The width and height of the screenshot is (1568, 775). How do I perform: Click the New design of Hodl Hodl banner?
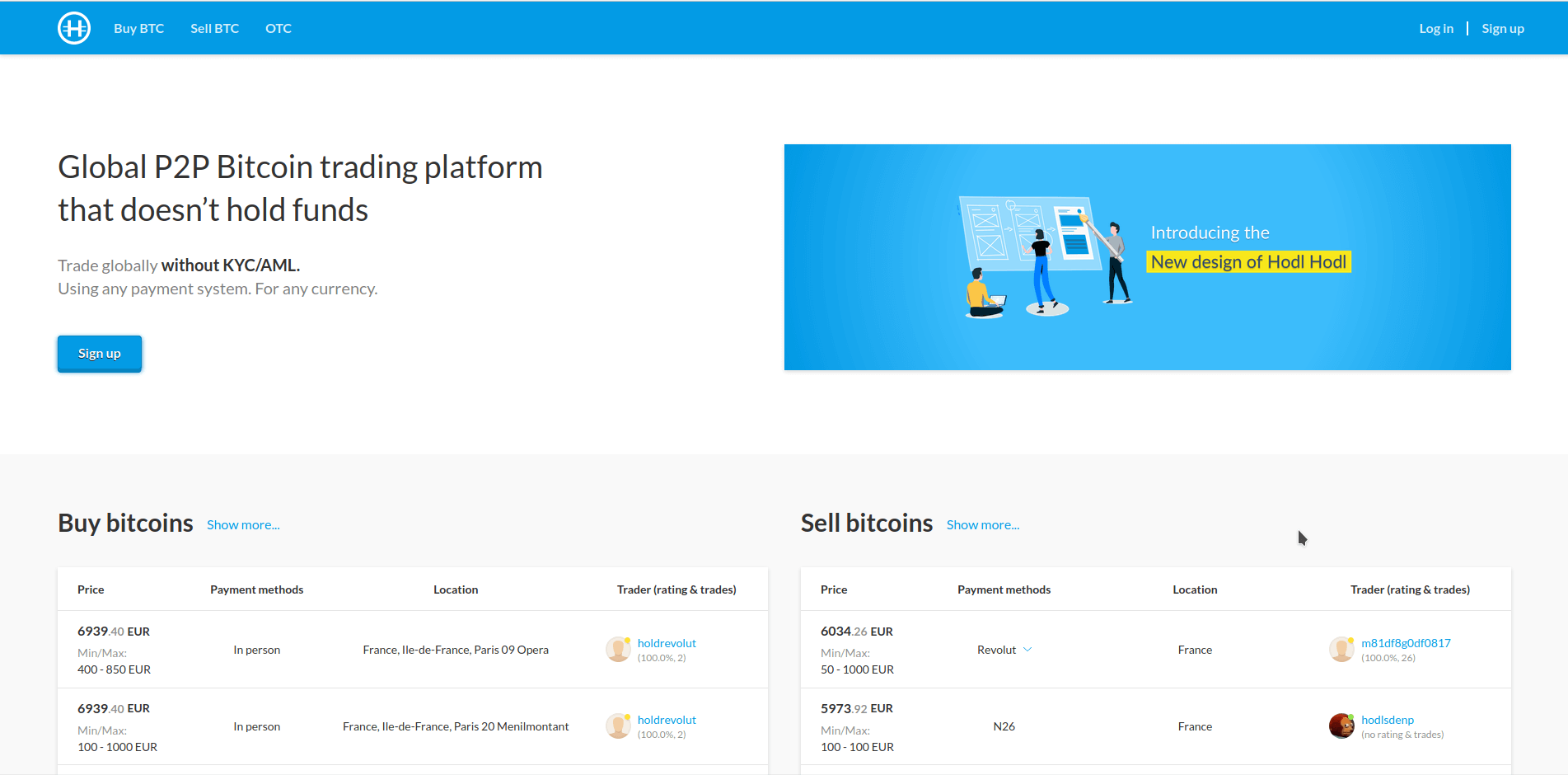pyautogui.click(x=1247, y=261)
